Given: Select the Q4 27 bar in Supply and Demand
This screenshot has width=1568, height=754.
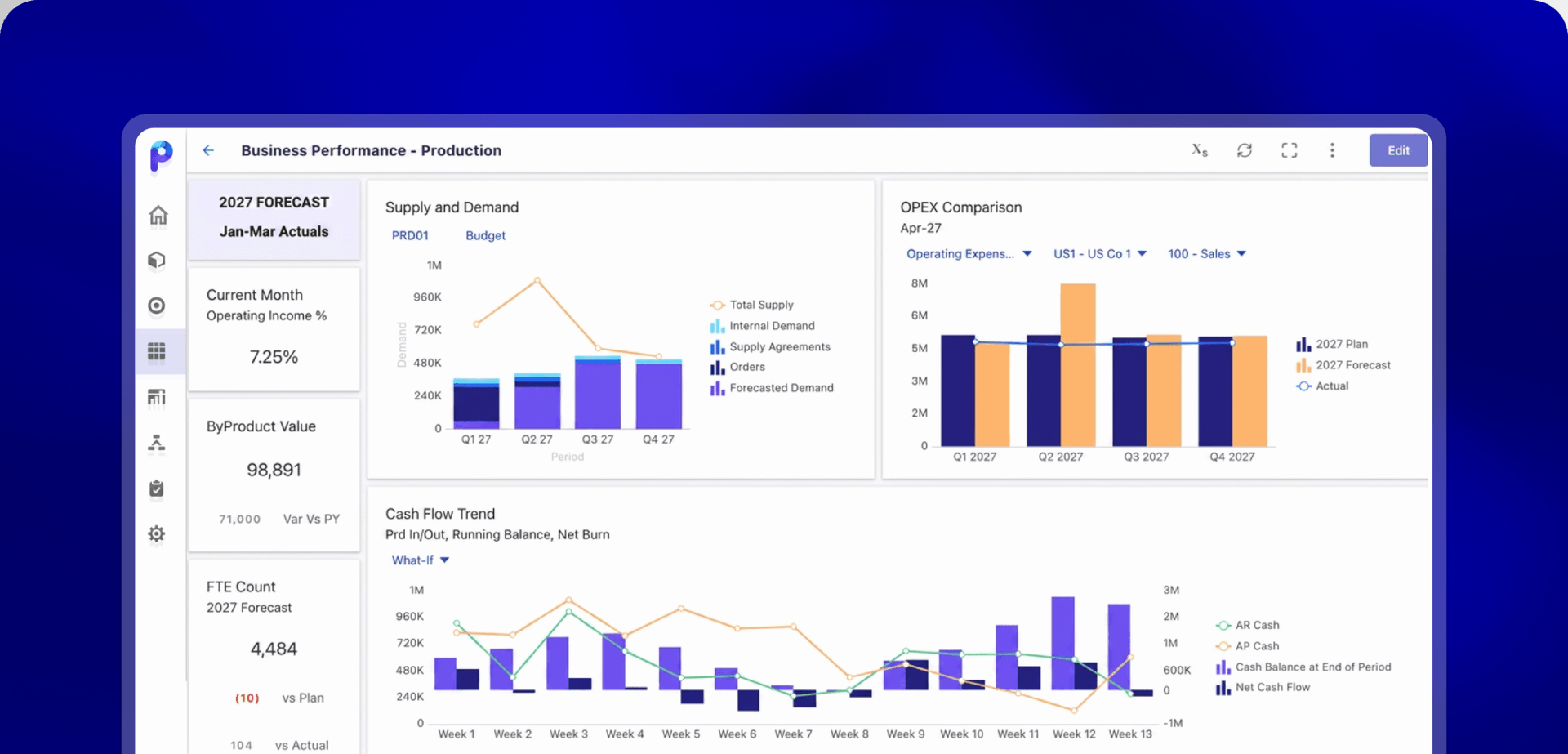Looking at the screenshot, I should click(659, 394).
